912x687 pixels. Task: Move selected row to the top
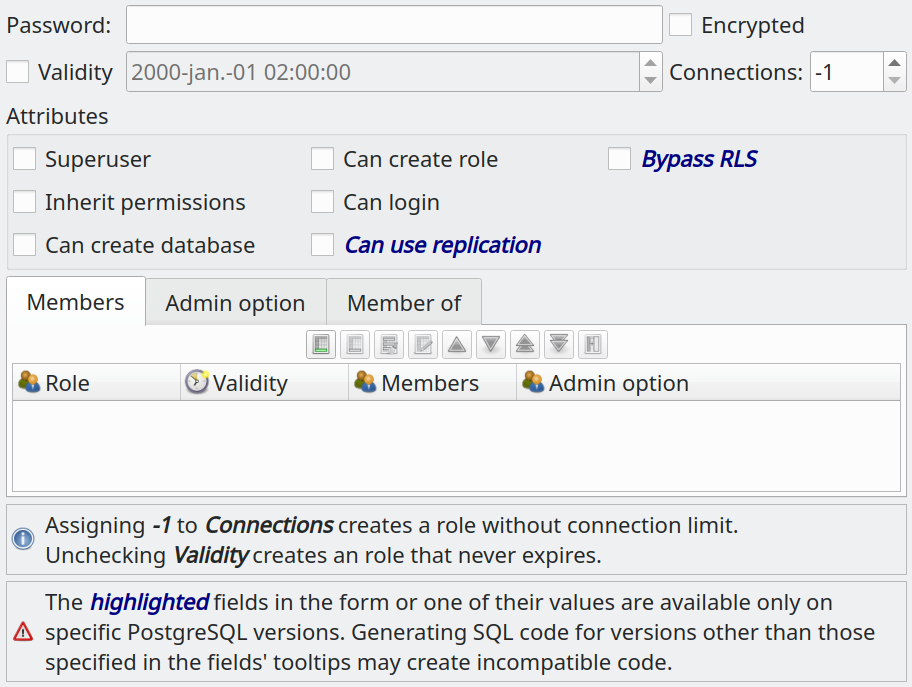click(525, 344)
